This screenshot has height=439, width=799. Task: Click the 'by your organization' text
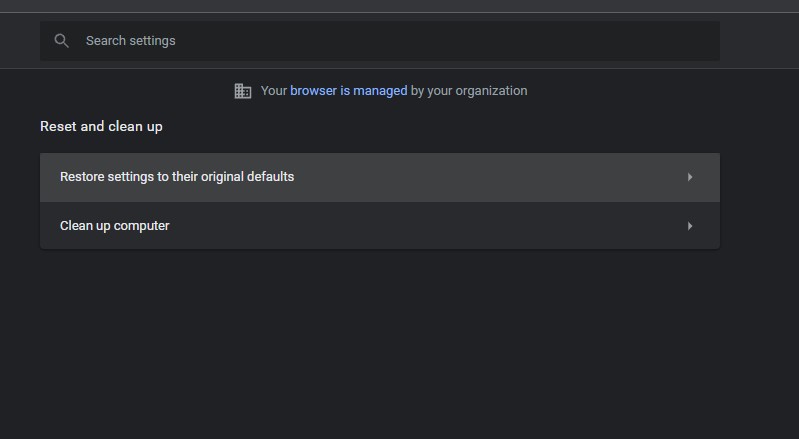click(469, 91)
